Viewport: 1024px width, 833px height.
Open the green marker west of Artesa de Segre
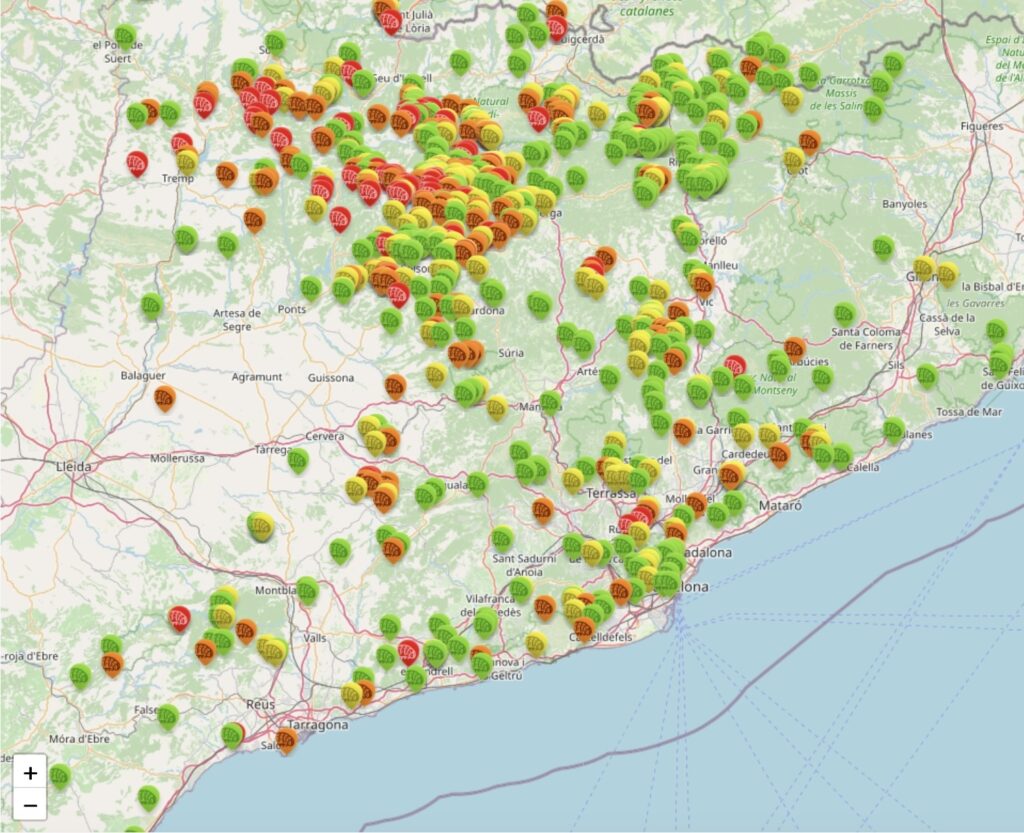click(152, 304)
